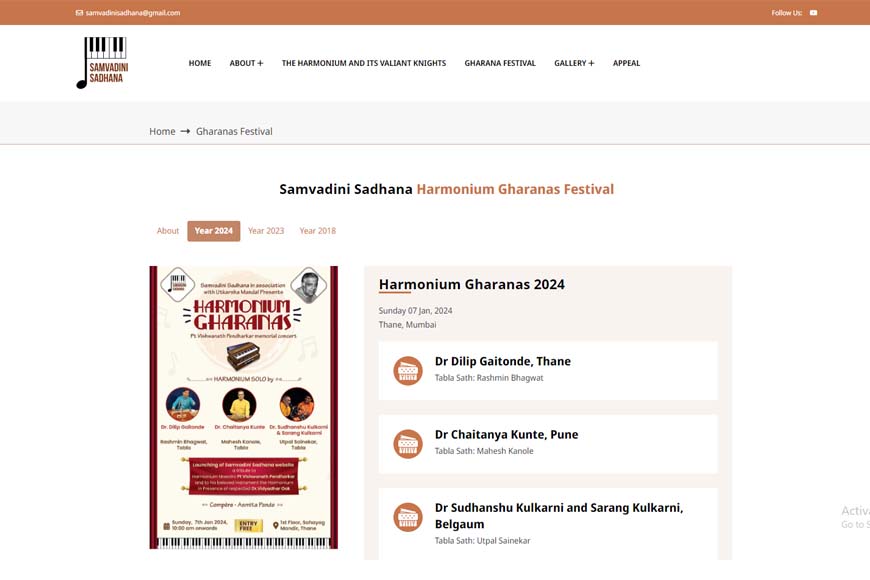This screenshot has height=580, width=870.
Task: Go to Gharana Festival menu item
Action: [500, 63]
